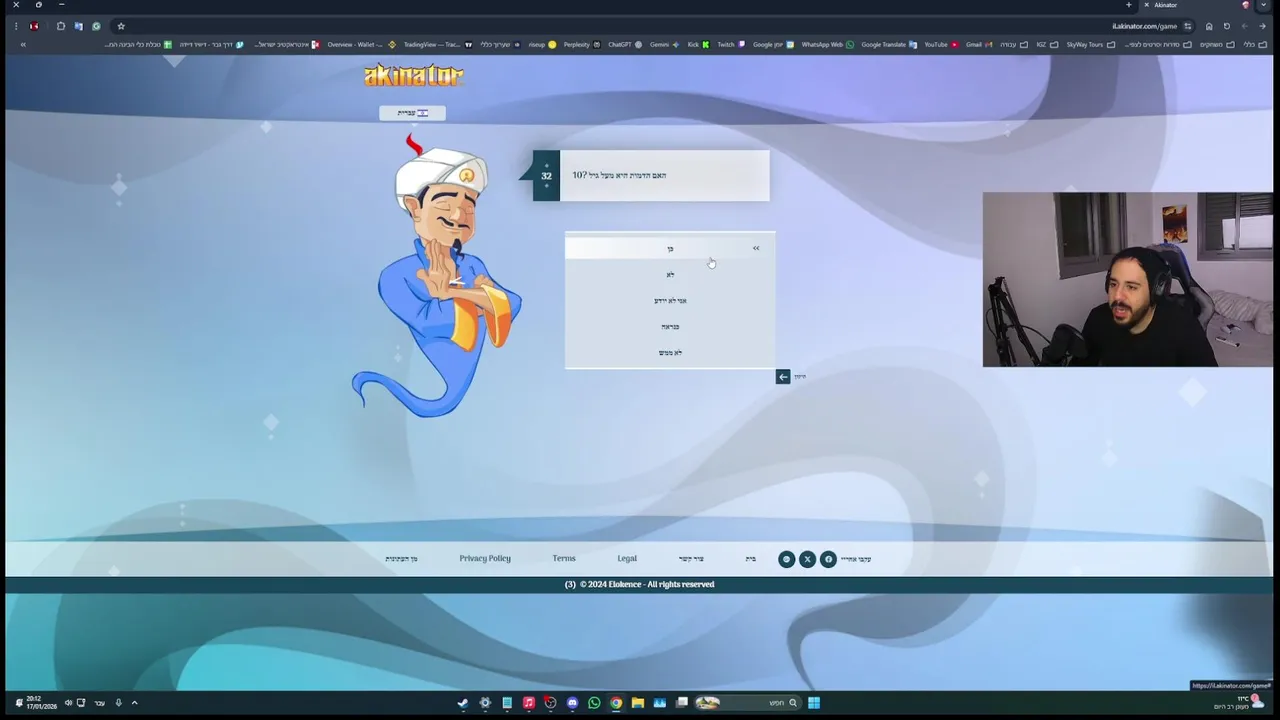The image size is (1280, 720).
Task: Open the WhatsApp Web bookmark
Action: 828,44
